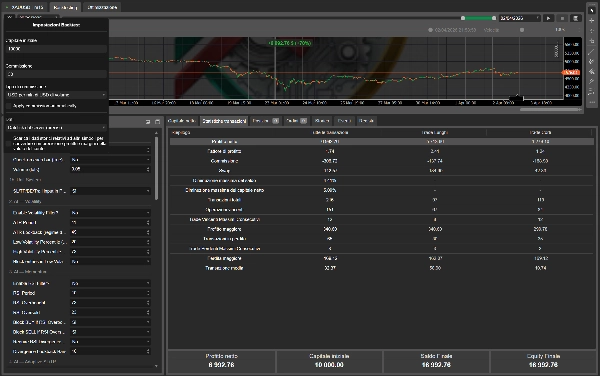Click the left handle of the green date range slider
Screen dimensions: 600x376
pos(463,18)
